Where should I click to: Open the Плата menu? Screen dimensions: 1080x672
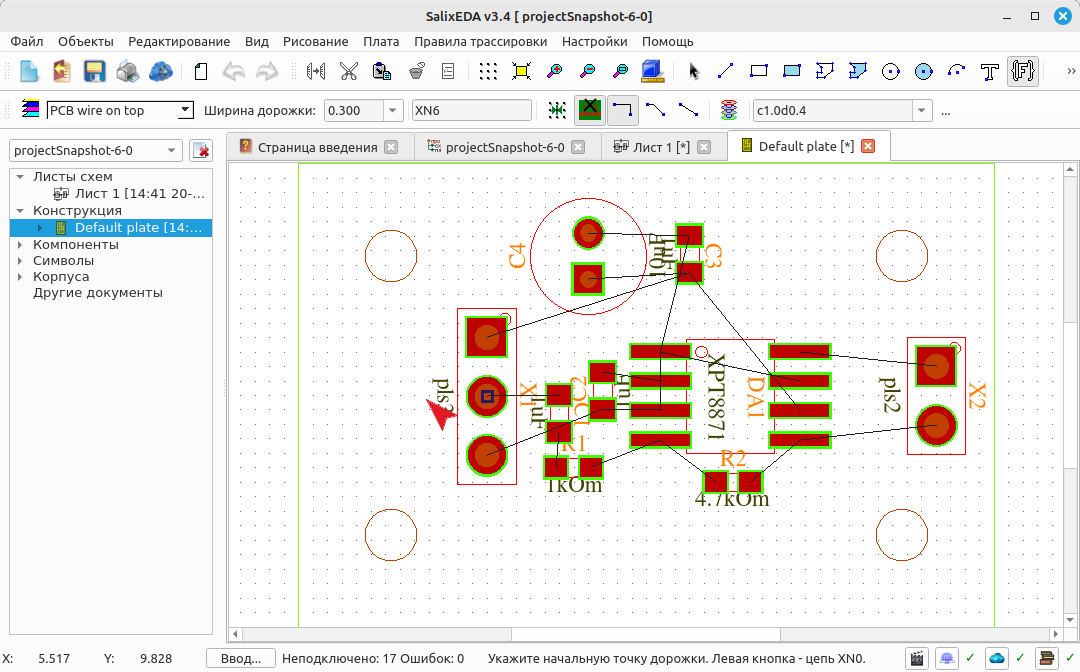point(381,41)
